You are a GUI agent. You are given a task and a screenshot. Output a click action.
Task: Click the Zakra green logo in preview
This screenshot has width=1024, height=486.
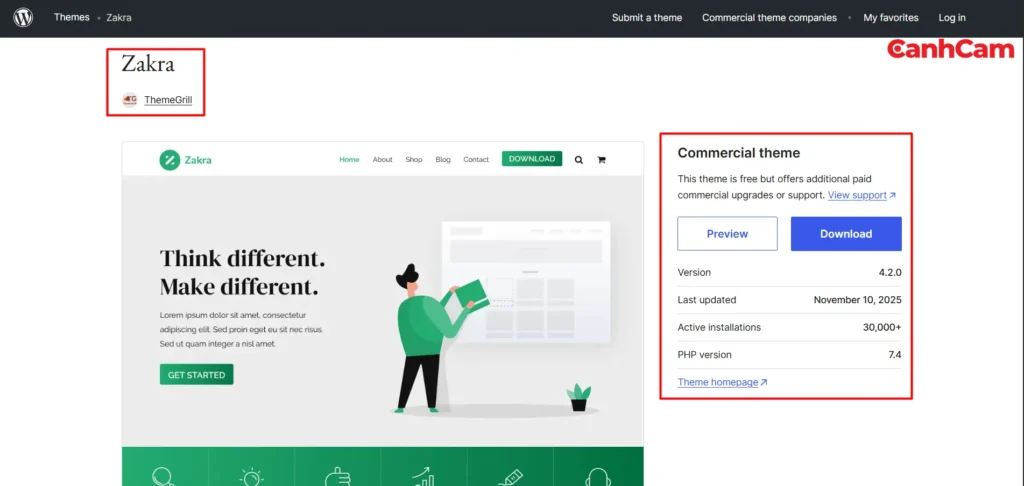185,159
